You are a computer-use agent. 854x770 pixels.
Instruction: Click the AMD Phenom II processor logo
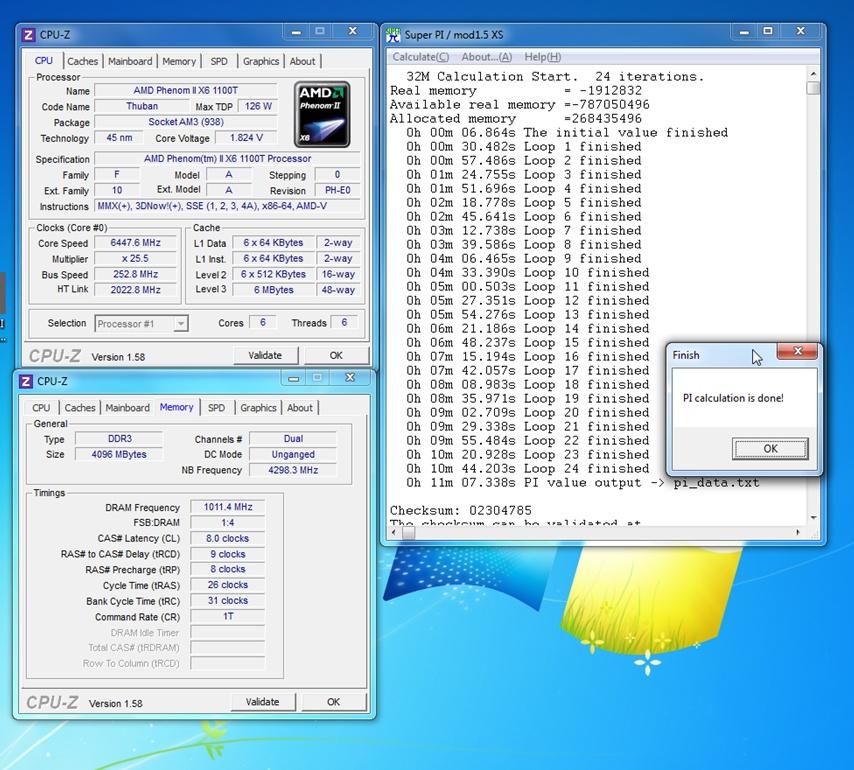322,115
